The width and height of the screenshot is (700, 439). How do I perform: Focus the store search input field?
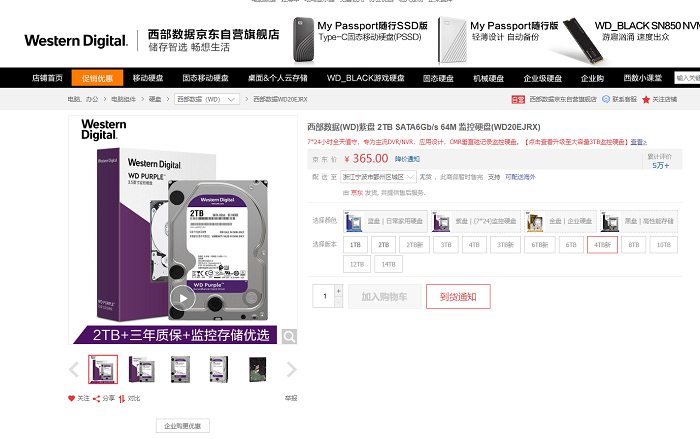pos(687,78)
